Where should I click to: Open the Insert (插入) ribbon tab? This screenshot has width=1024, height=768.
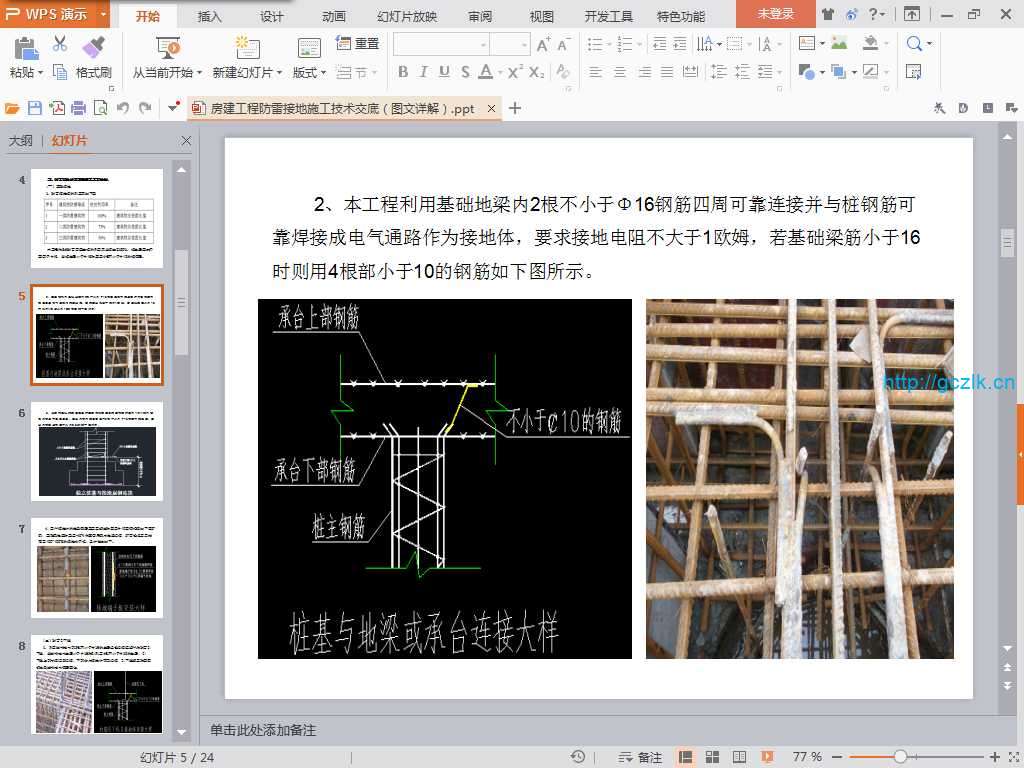[x=210, y=16]
